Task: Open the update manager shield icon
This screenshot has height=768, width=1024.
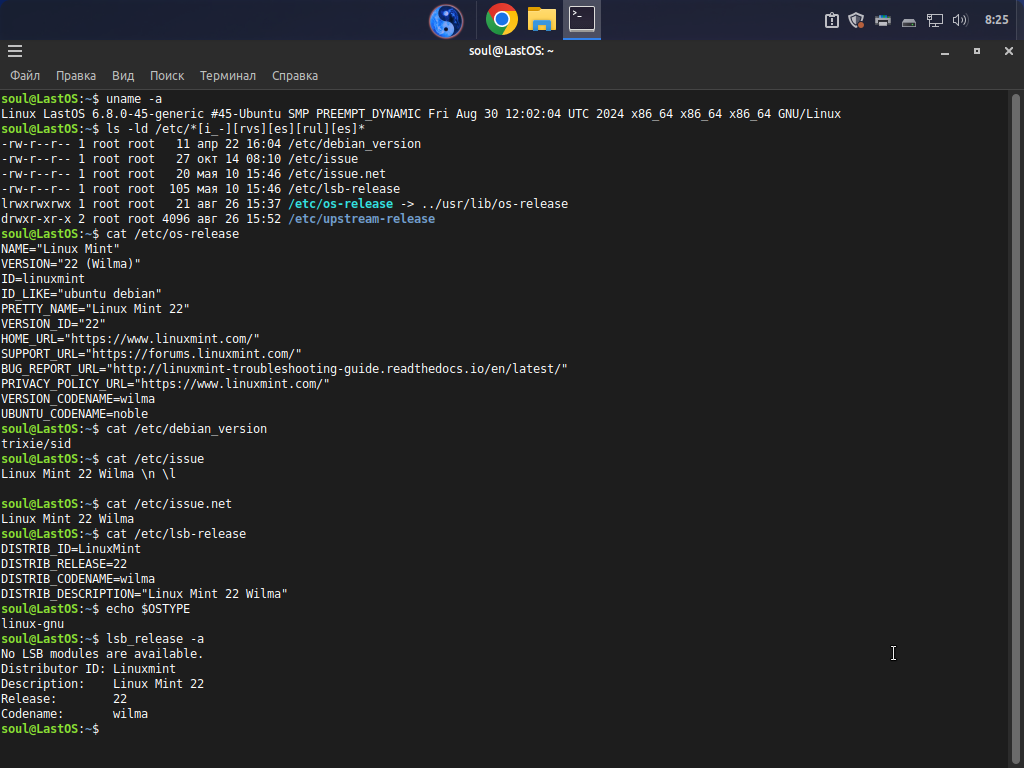Action: tap(856, 20)
